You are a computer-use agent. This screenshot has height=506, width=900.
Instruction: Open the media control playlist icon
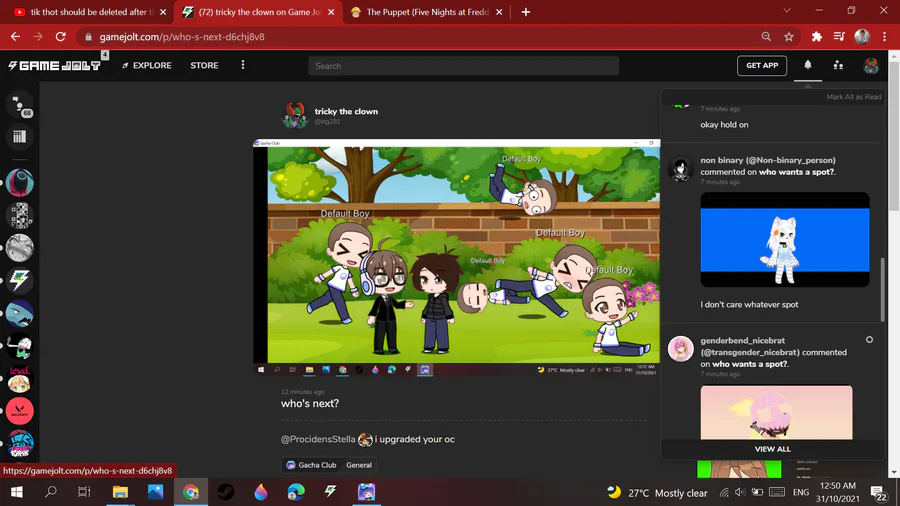(839, 37)
